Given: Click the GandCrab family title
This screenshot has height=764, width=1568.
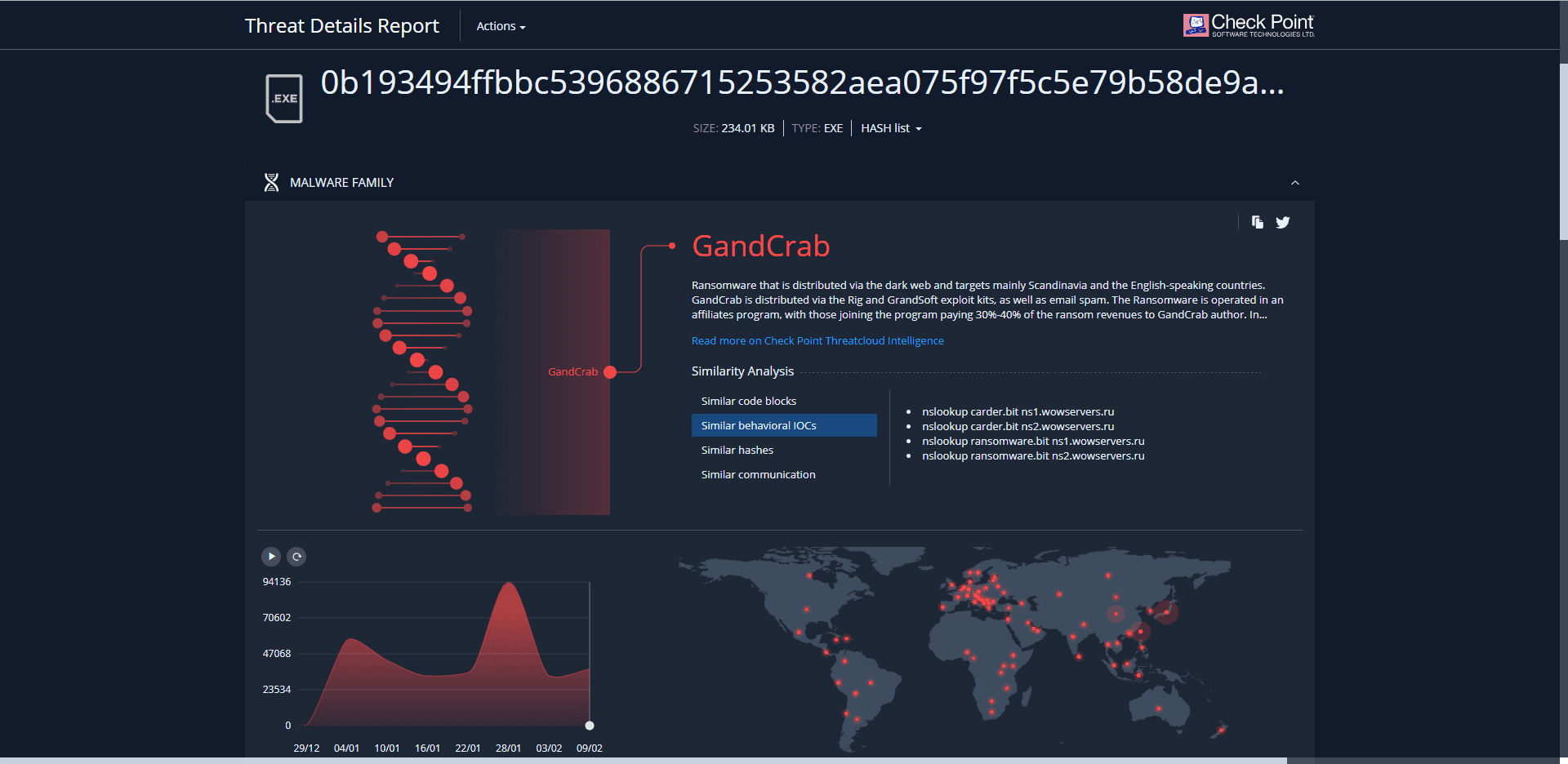Looking at the screenshot, I should pyautogui.click(x=760, y=246).
